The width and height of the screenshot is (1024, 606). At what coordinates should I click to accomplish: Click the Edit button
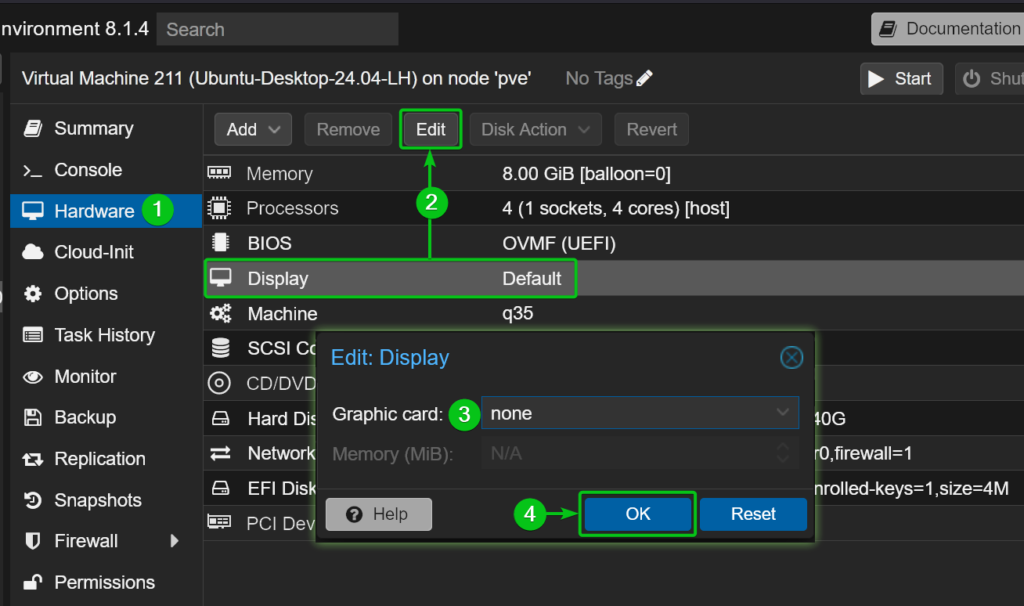coord(430,129)
